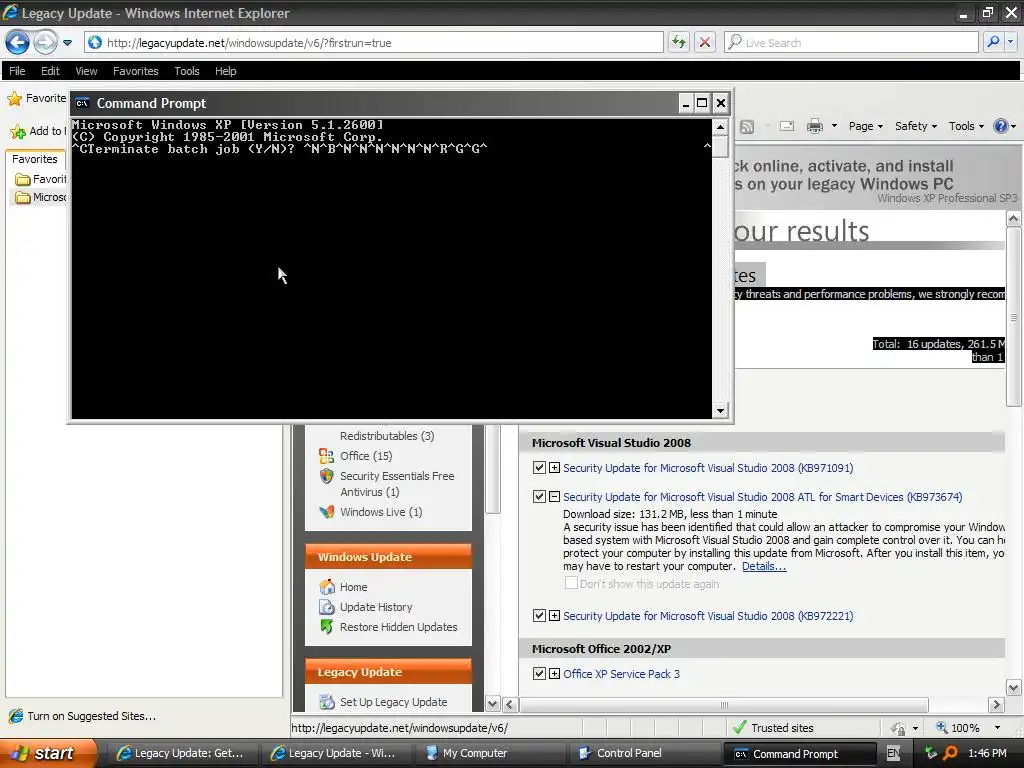Switch to Legacy Update: Get... taskbar window
The height and width of the screenshot is (768, 1024).
coord(184,753)
